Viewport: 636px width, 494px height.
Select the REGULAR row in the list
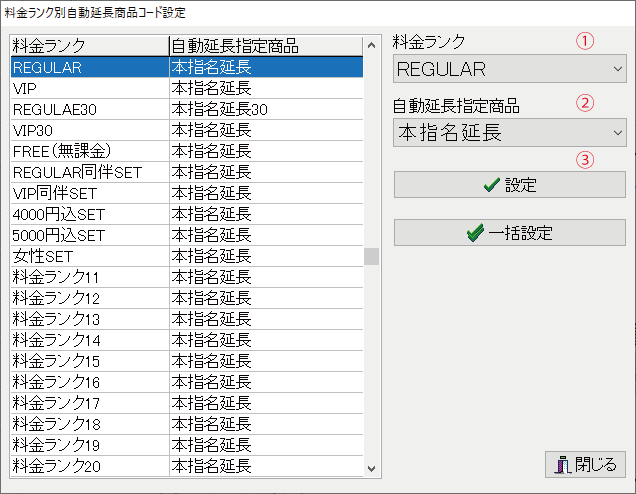pyautogui.click(x=187, y=67)
